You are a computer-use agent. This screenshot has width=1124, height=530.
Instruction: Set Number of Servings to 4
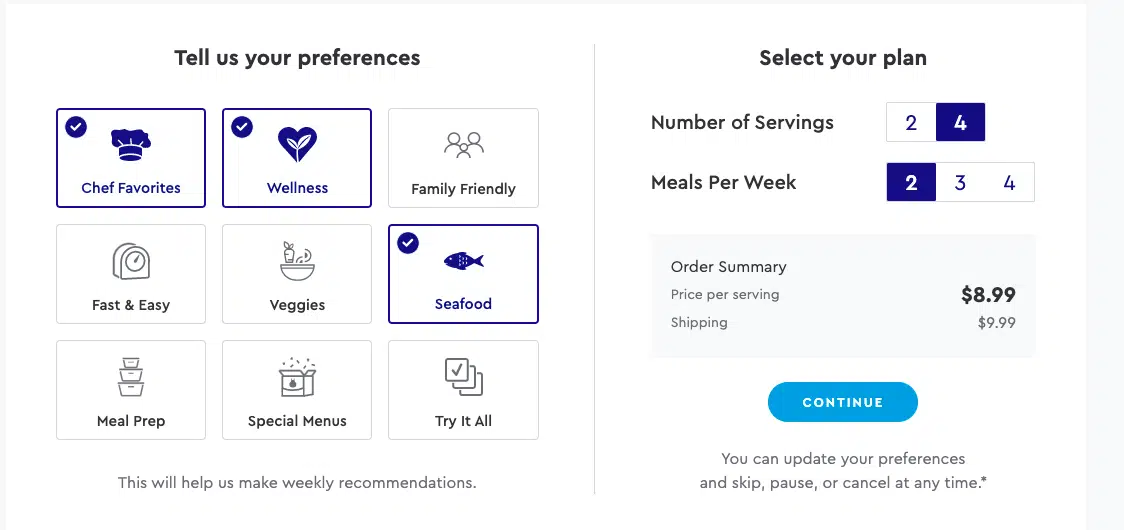[x=961, y=123]
